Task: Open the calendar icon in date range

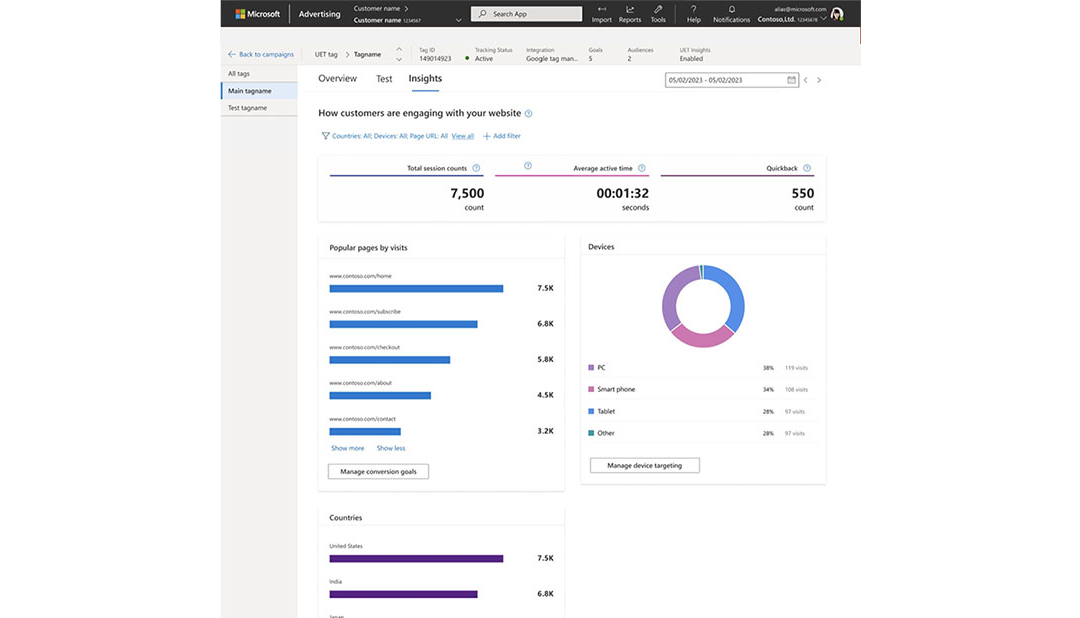Action: [x=791, y=80]
